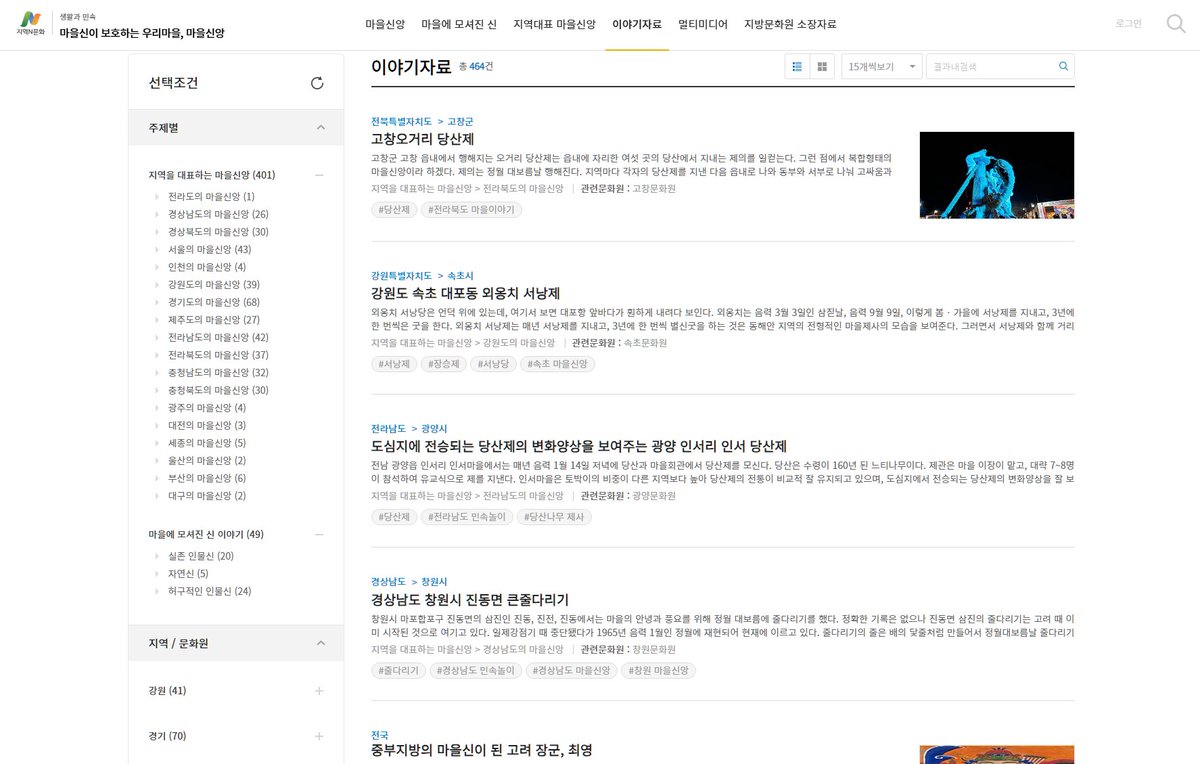The image size is (1200, 764).
Task: Open the 마을에 모셔진 신 menu
Action: [x=459, y=24]
